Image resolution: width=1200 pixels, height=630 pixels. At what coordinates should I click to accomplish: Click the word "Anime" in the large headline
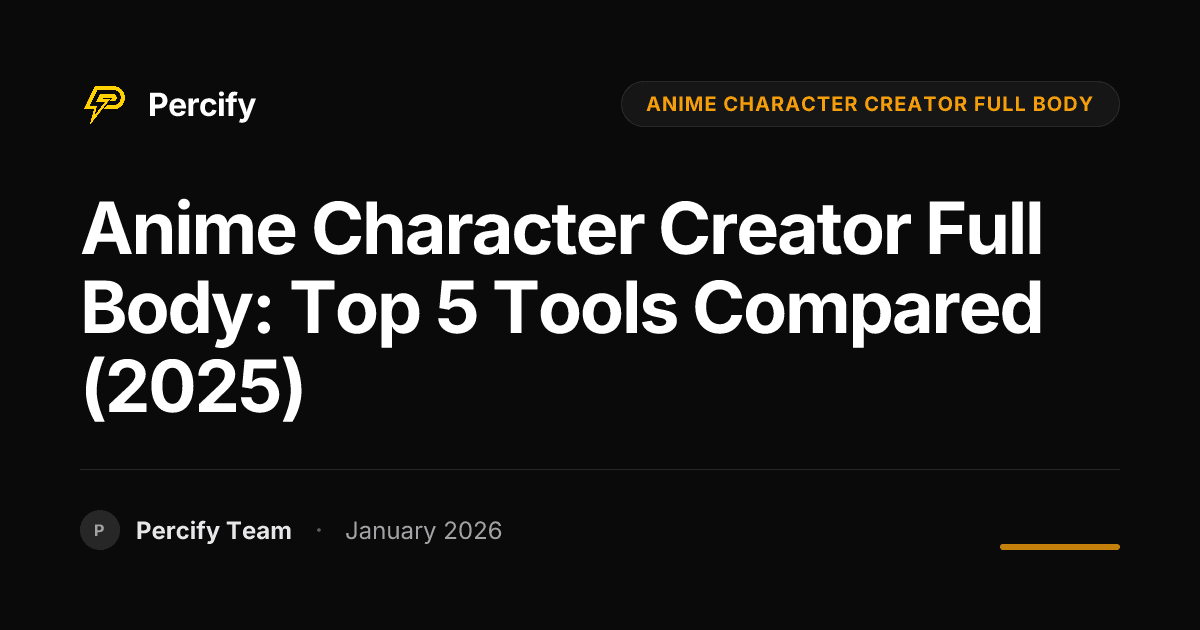pyautogui.click(x=187, y=230)
